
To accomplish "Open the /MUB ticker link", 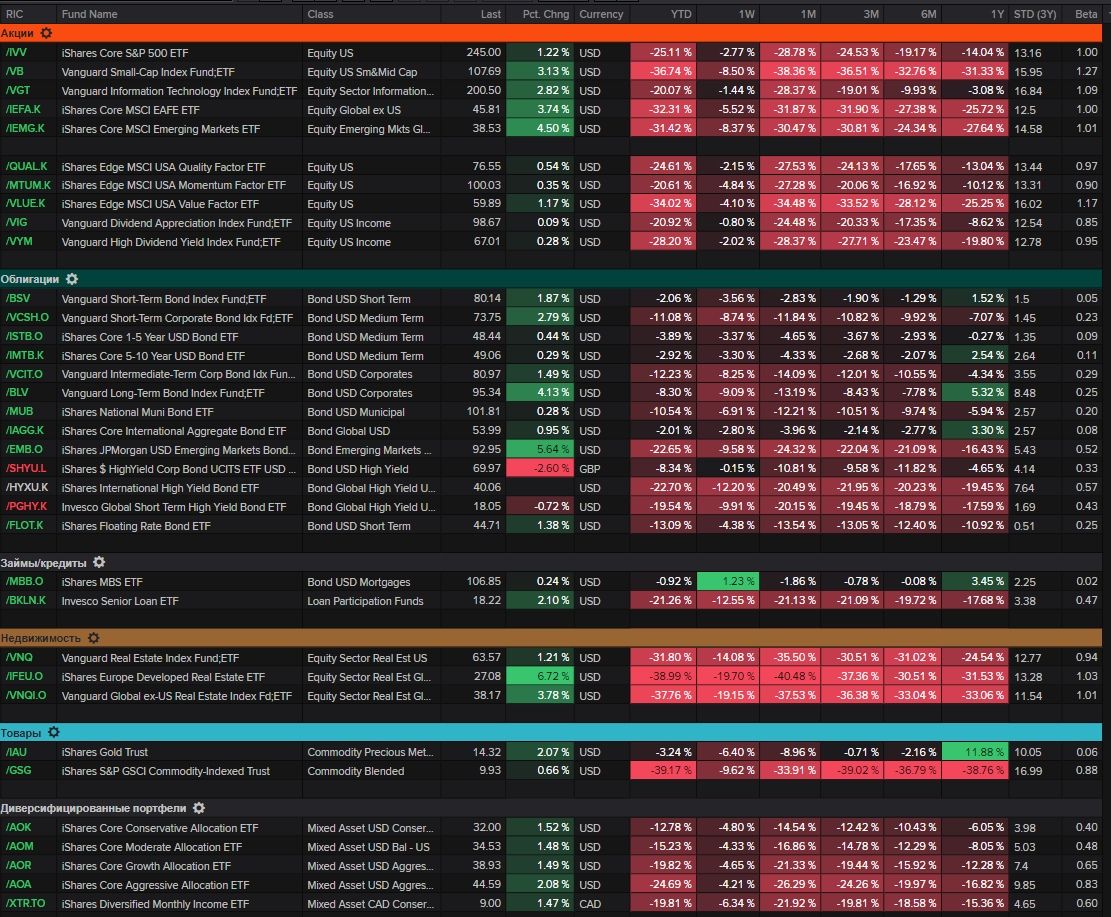I will 19,412.
